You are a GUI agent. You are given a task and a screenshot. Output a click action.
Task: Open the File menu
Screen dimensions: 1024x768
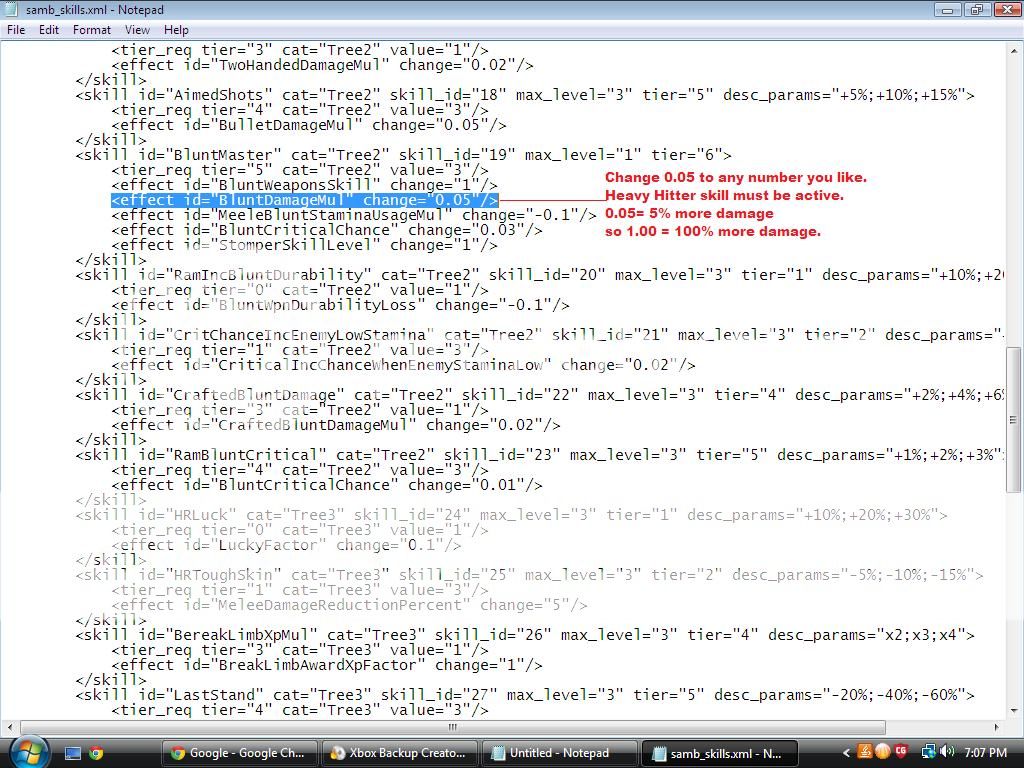16,30
